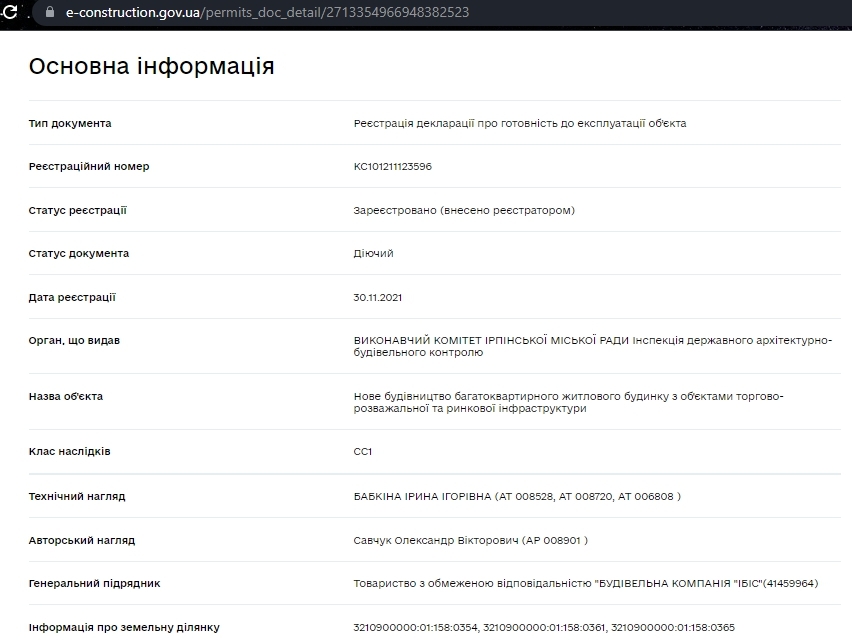Select the label 'Дата реєстрації'
This screenshot has height=644, width=852.
[72, 297]
